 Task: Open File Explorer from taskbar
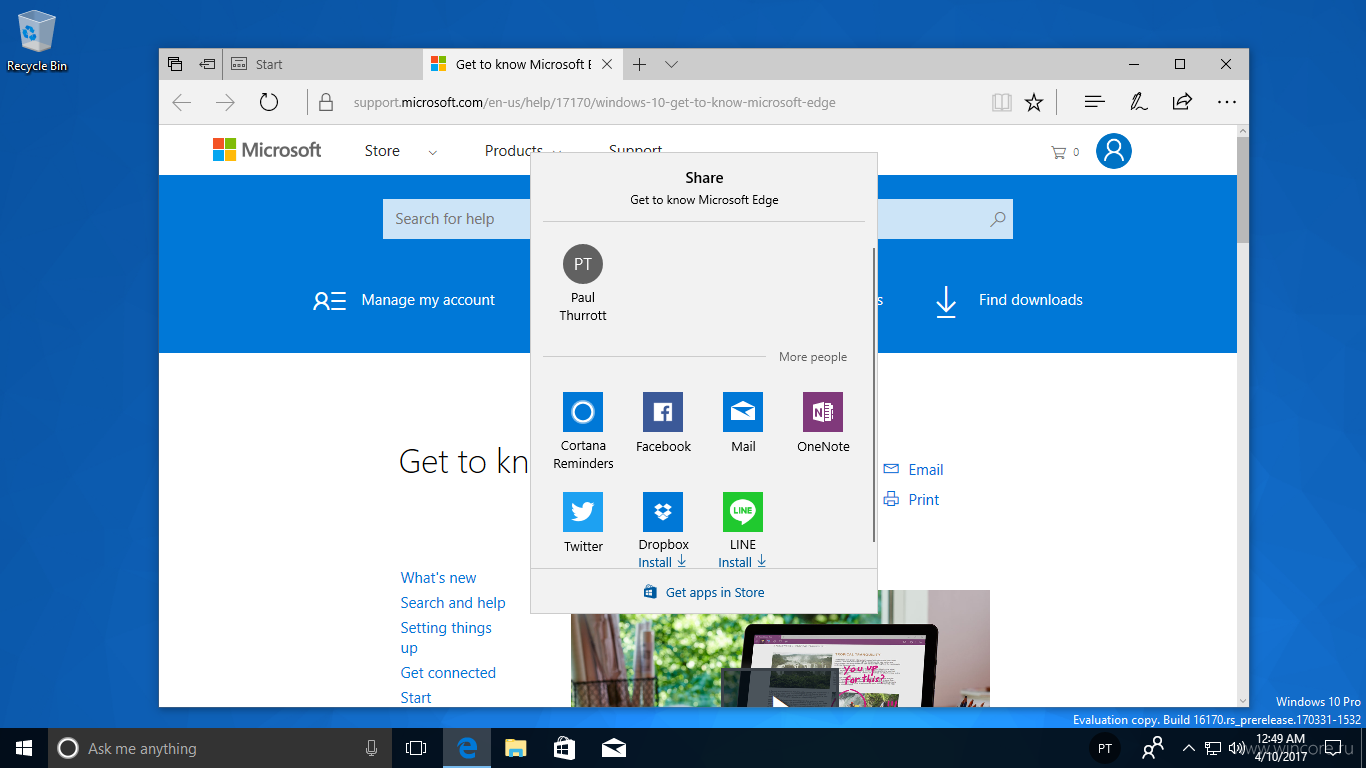(515, 748)
